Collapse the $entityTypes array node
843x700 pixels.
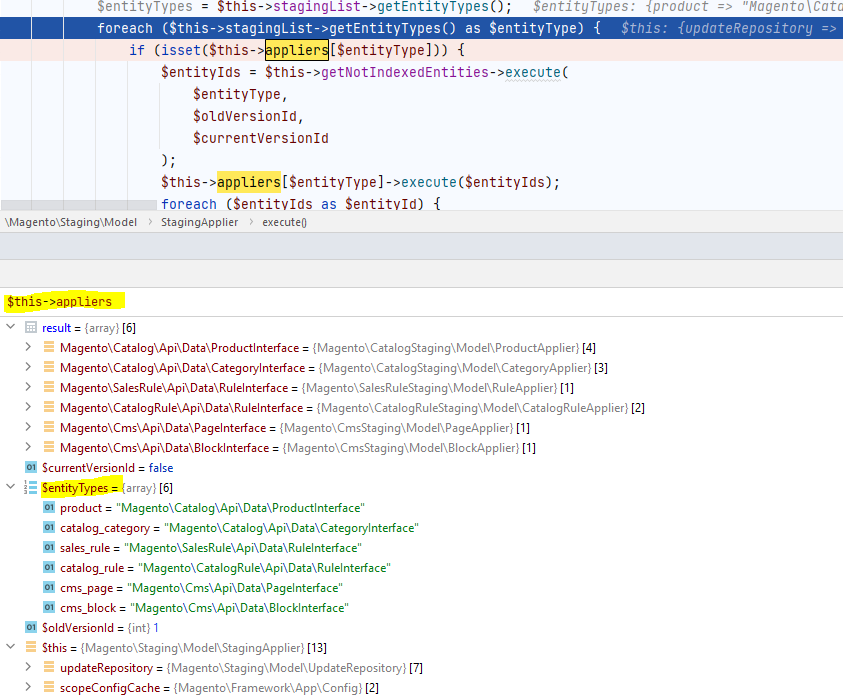pos(11,488)
